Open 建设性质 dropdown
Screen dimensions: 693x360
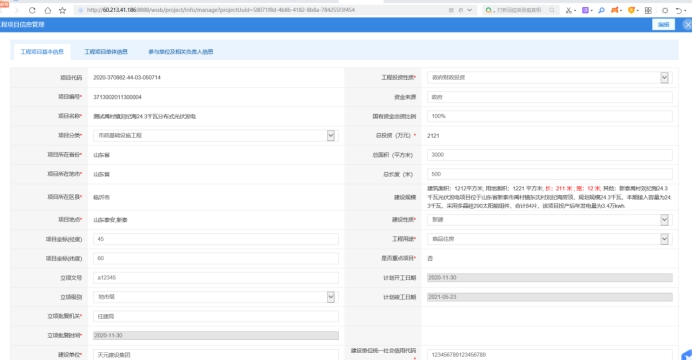(549, 220)
